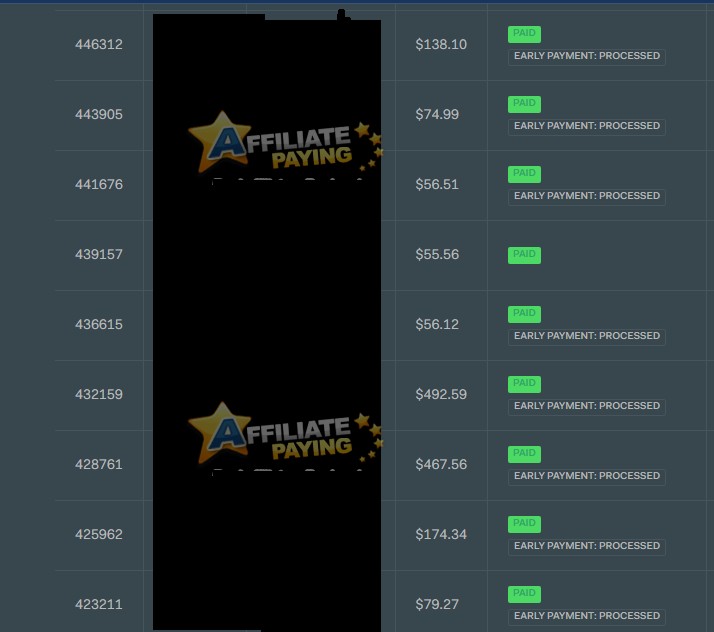Select payment ID 423211
The image size is (714, 632).
(x=99, y=605)
